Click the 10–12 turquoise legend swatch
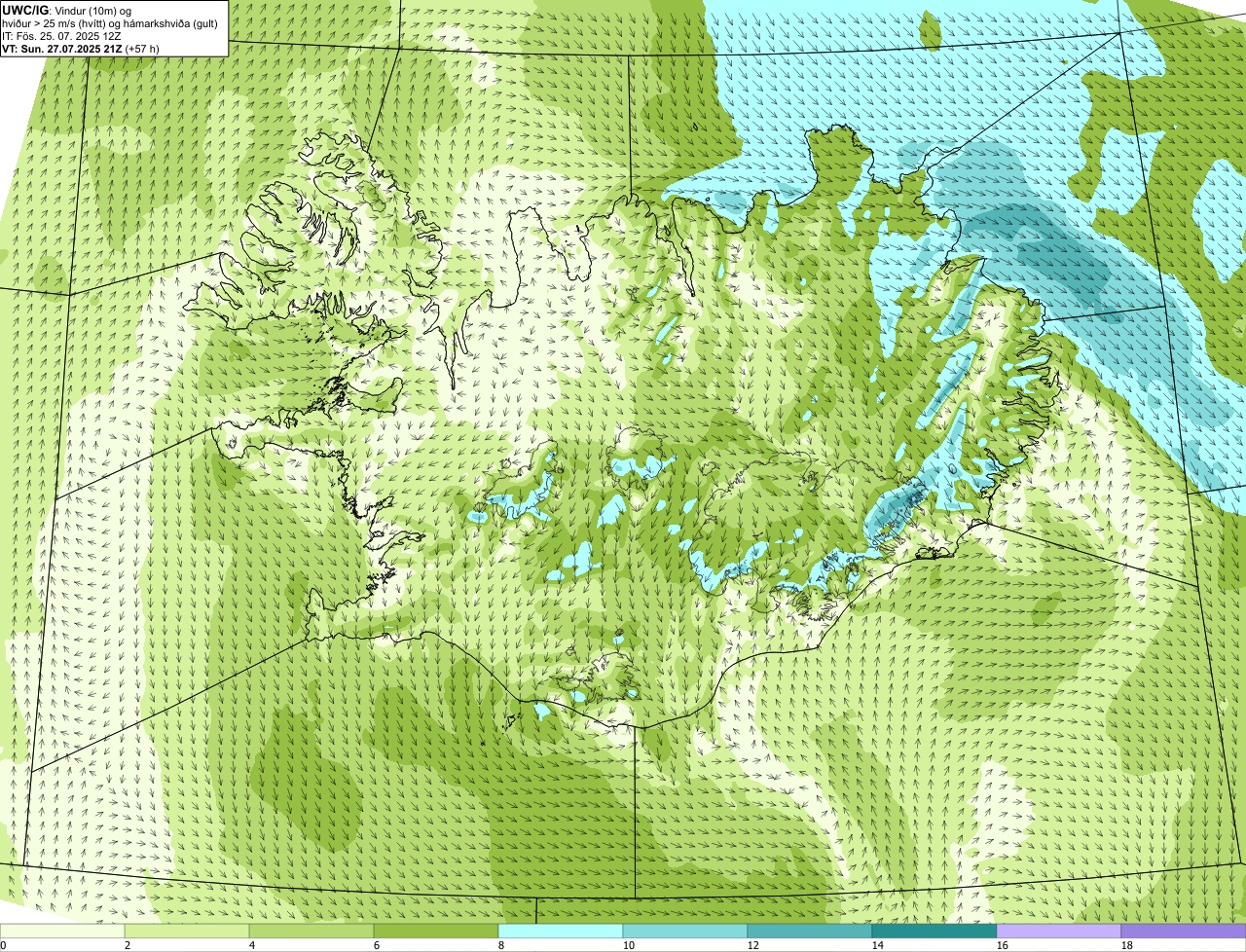The width and height of the screenshot is (1246, 952). coord(685,931)
